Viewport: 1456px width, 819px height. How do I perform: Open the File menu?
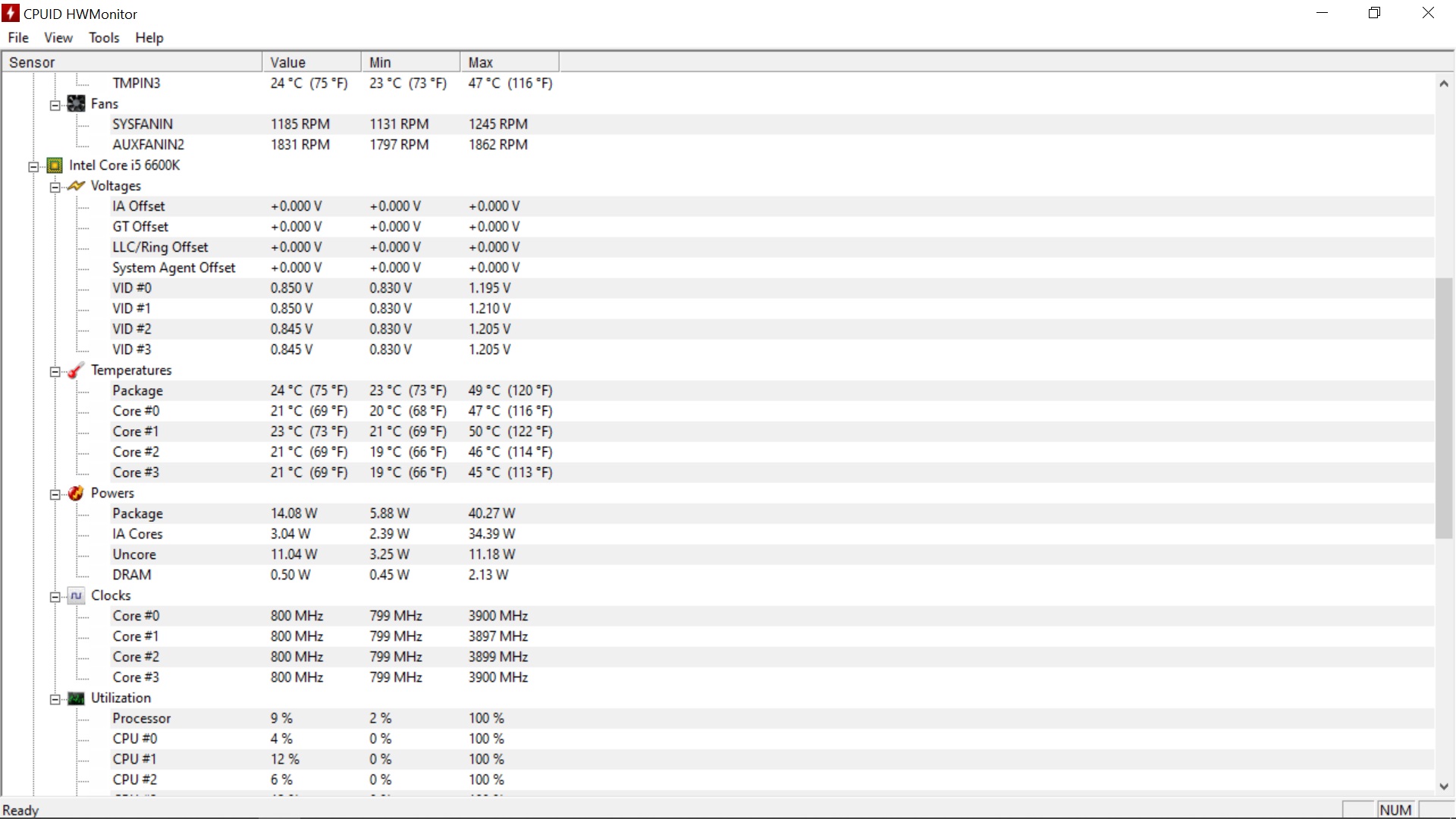coord(18,38)
